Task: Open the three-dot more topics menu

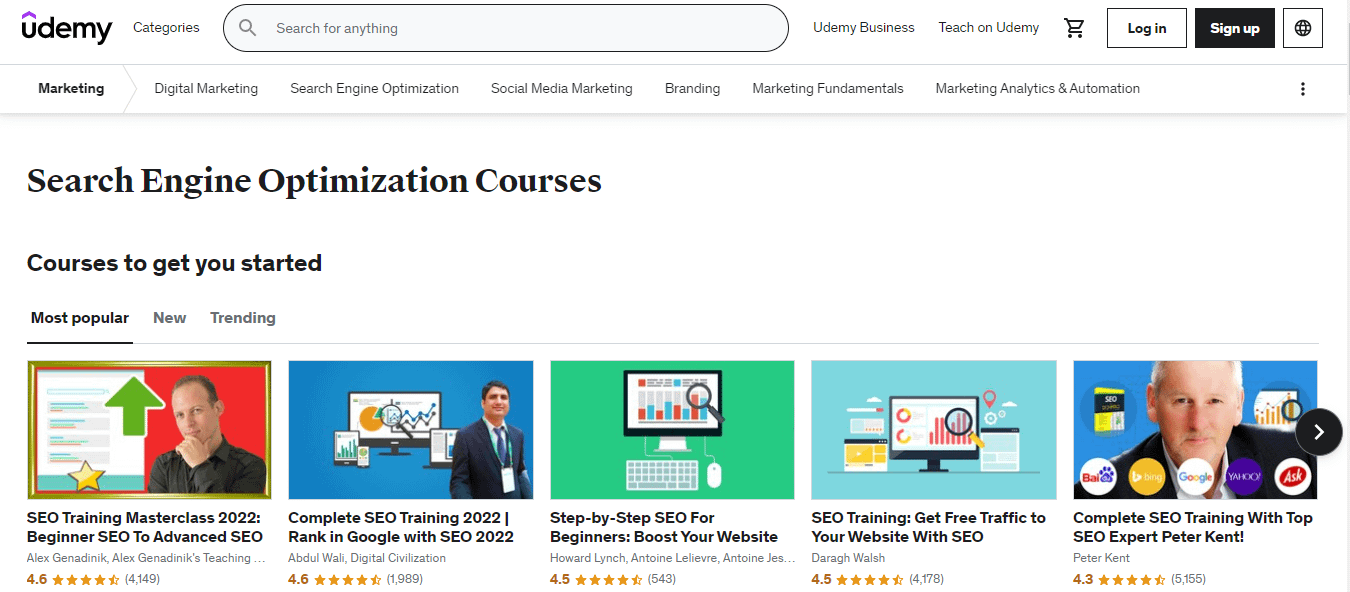Action: (x=1303, y=89)
